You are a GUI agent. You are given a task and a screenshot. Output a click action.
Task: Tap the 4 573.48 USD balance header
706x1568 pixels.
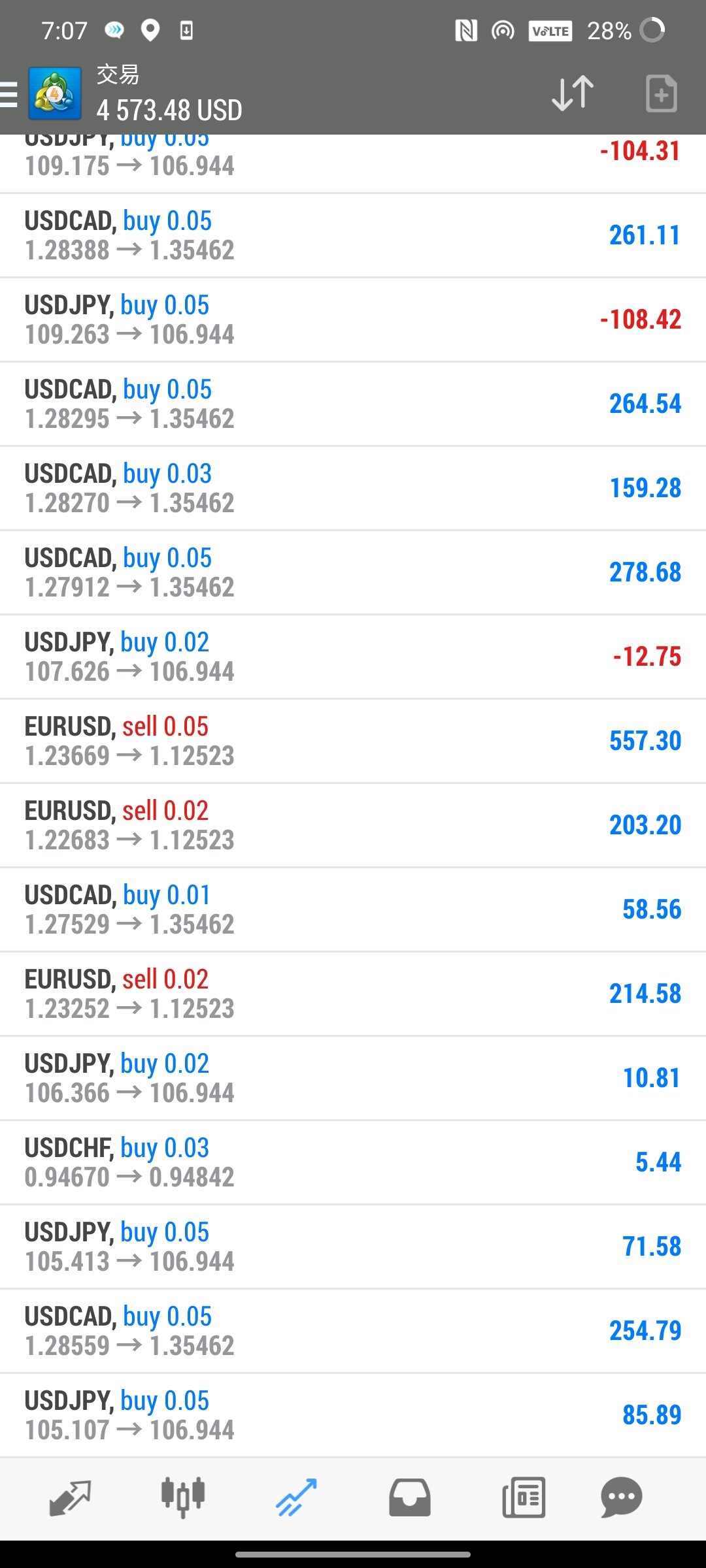click(169, 110)
